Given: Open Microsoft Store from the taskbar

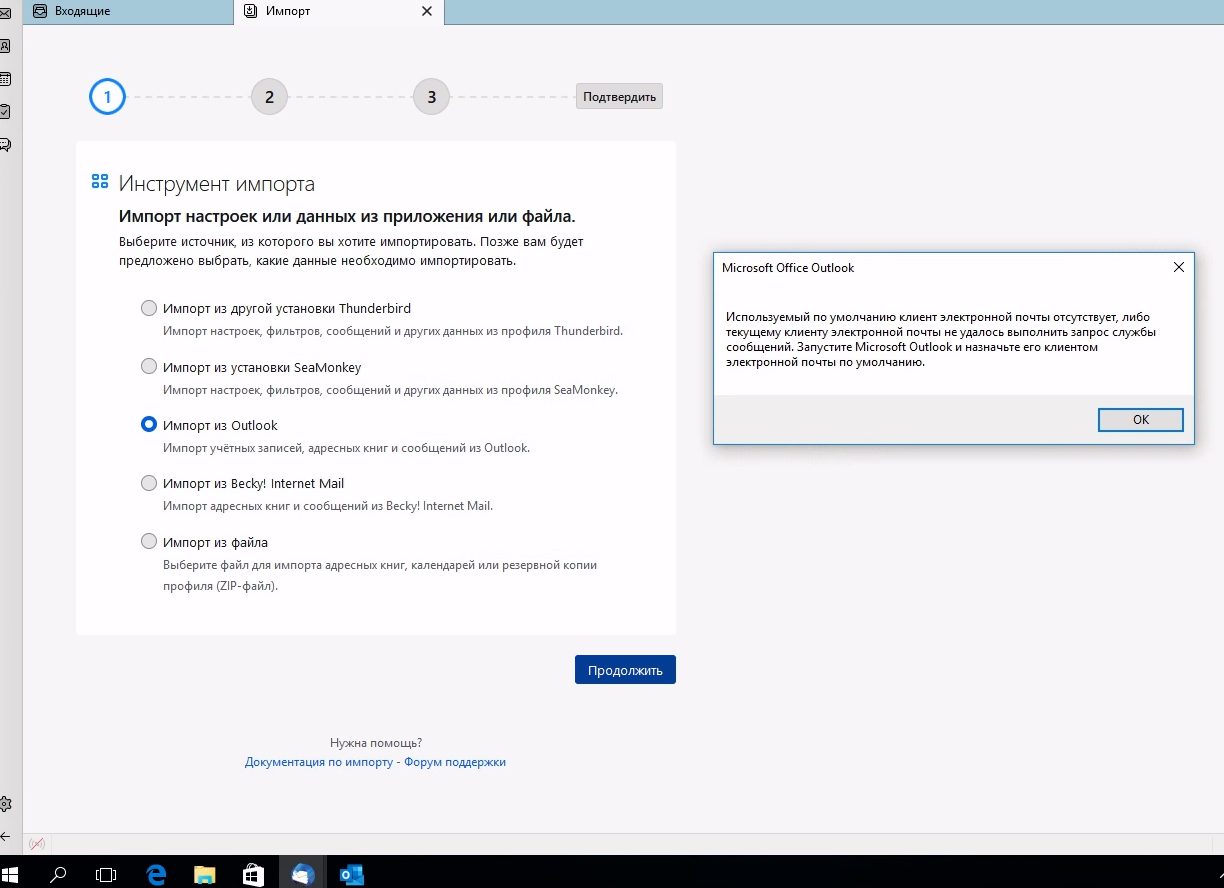Looking at the screenshot, I should [253, 875].
